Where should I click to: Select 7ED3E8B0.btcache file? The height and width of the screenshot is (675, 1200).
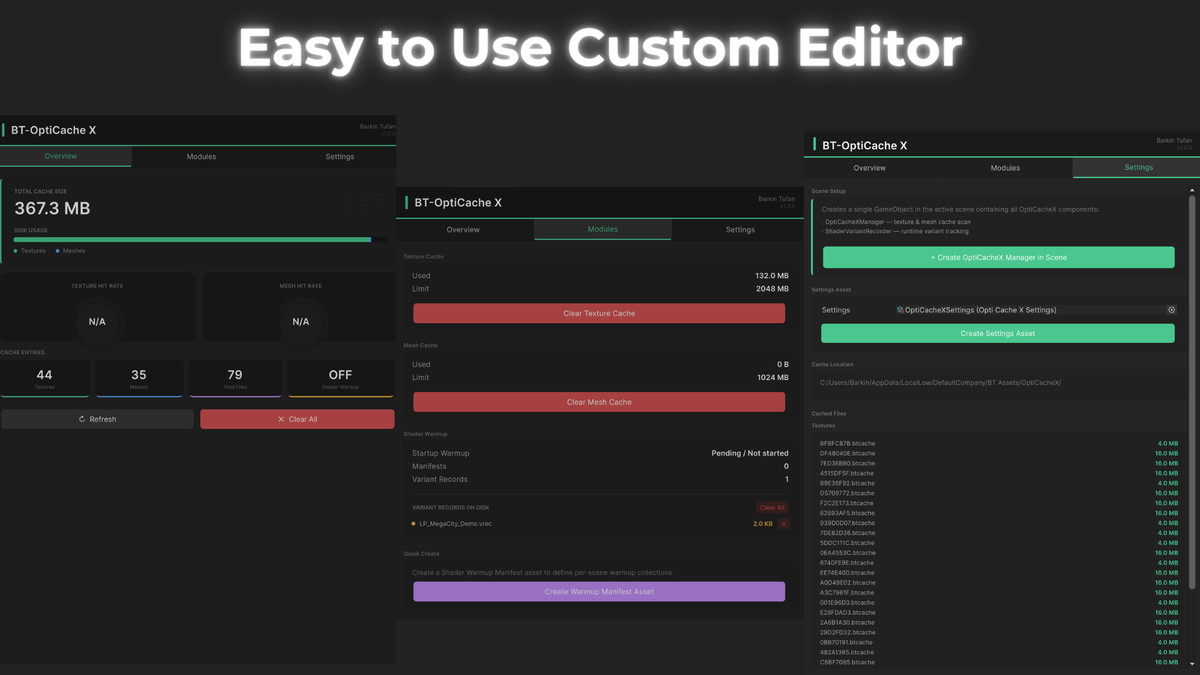848,463
